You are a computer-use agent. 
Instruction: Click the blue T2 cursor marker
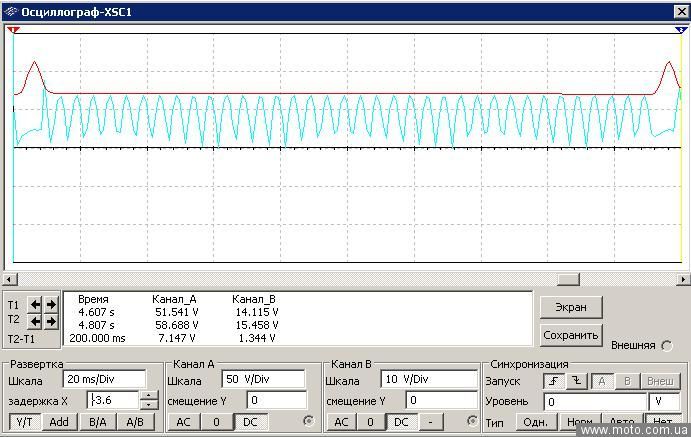(x=681, y=30)
